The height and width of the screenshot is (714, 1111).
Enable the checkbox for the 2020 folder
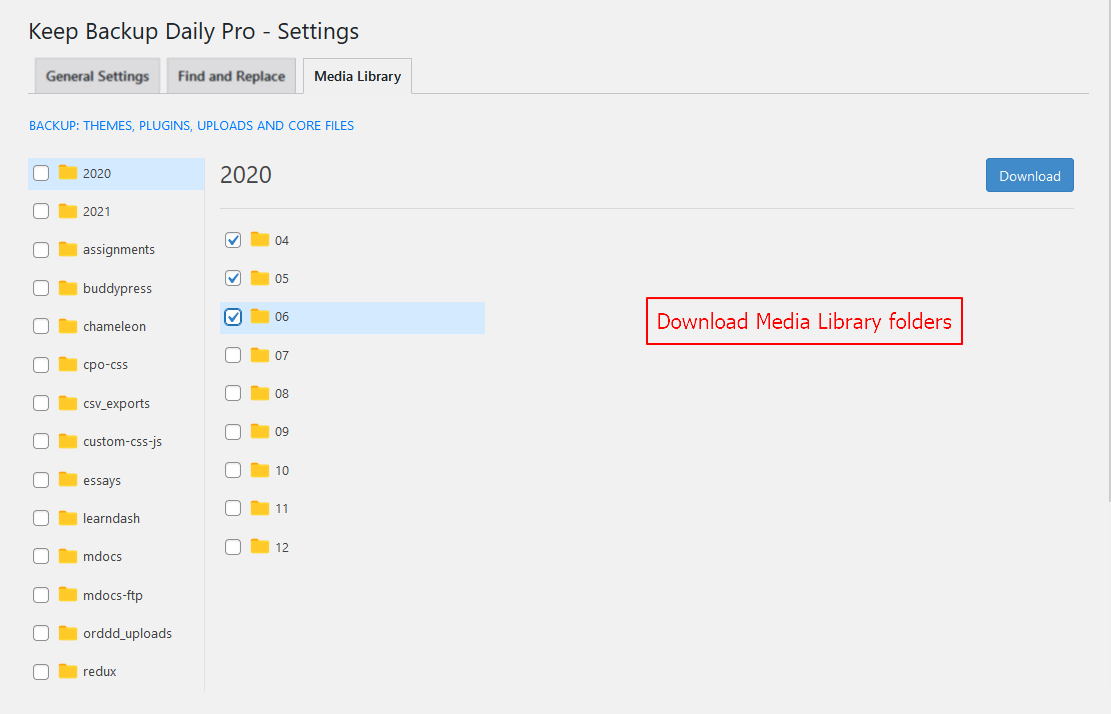pyautogui.click(x=41, y=173)
